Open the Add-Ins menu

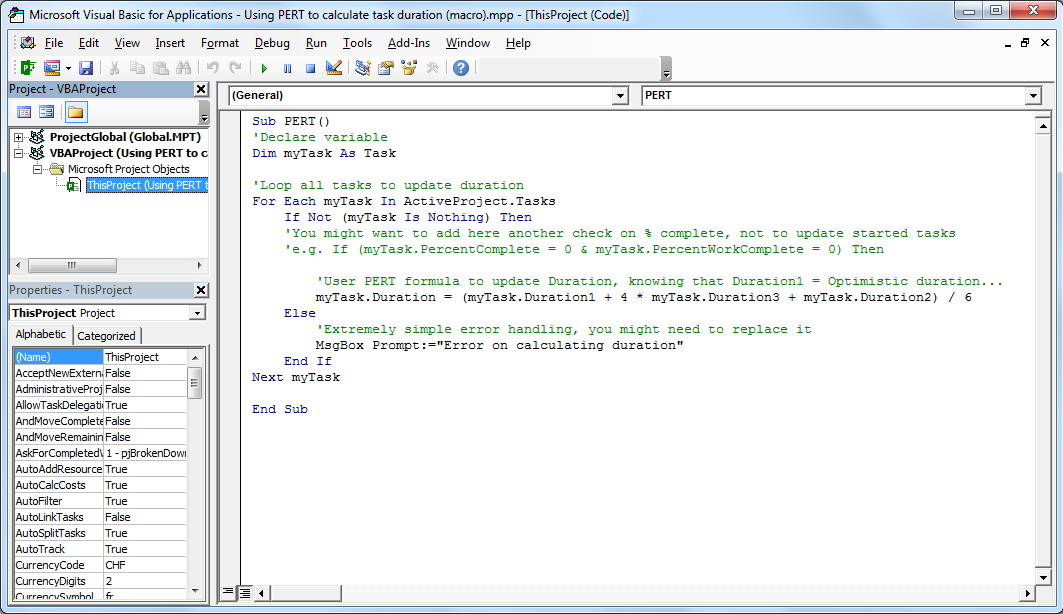(409, 43)
